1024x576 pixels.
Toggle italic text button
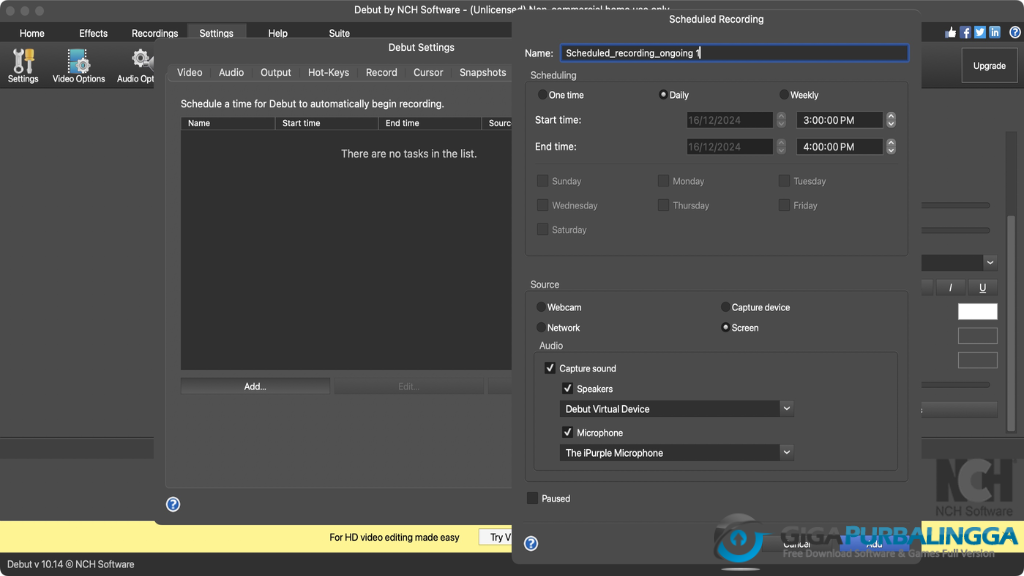[x=950, y=287]
